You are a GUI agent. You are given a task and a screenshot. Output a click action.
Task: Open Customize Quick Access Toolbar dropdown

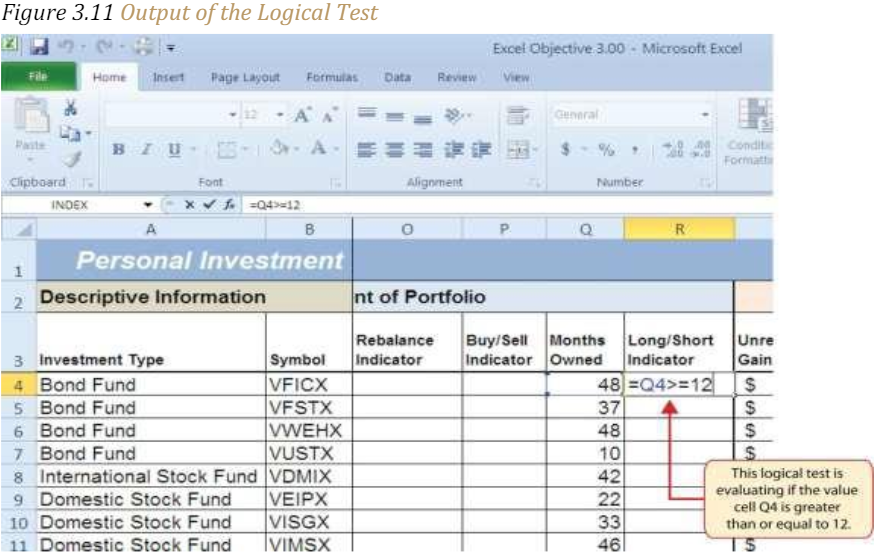click(x=171, y=48)
